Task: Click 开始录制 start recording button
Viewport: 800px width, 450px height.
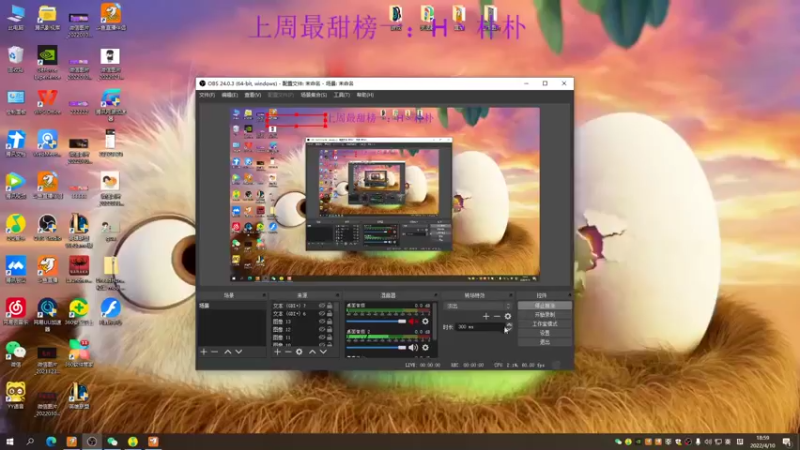Action: pyautogui.click(x=544, y=315)
